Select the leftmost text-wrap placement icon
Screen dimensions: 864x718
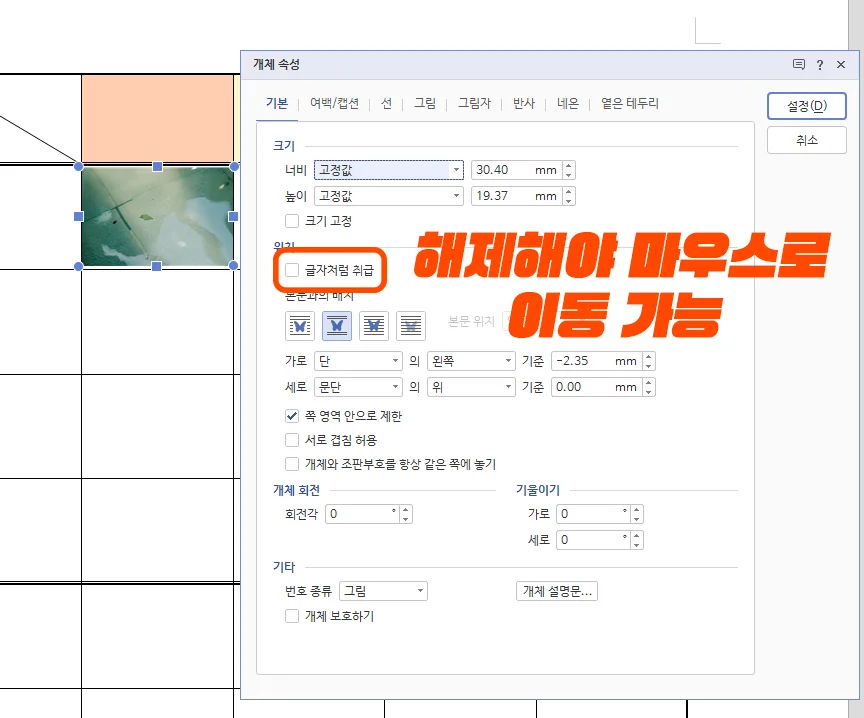click(299, 325)
